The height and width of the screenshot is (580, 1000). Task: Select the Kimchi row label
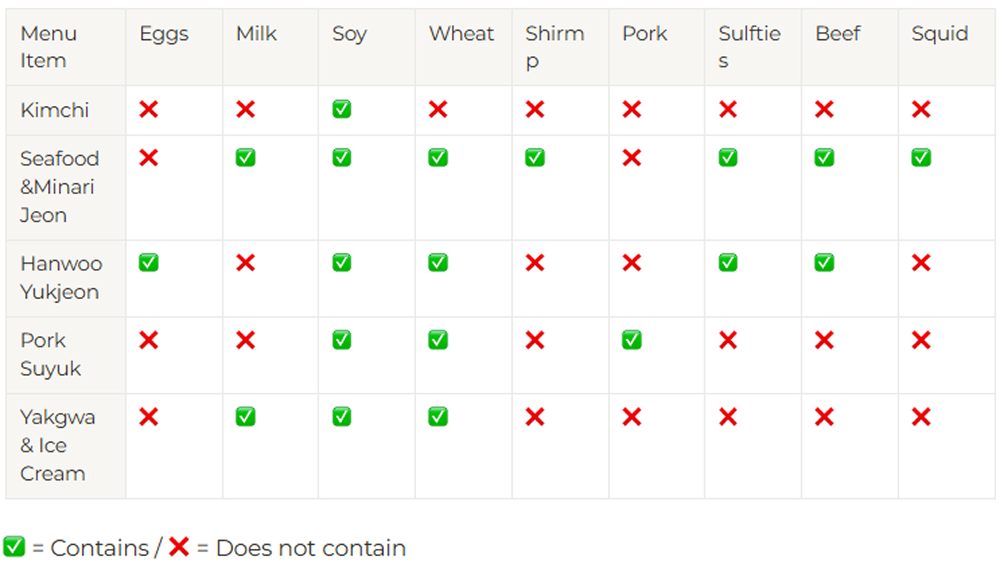pyautogui.click(x=55, y=110)
